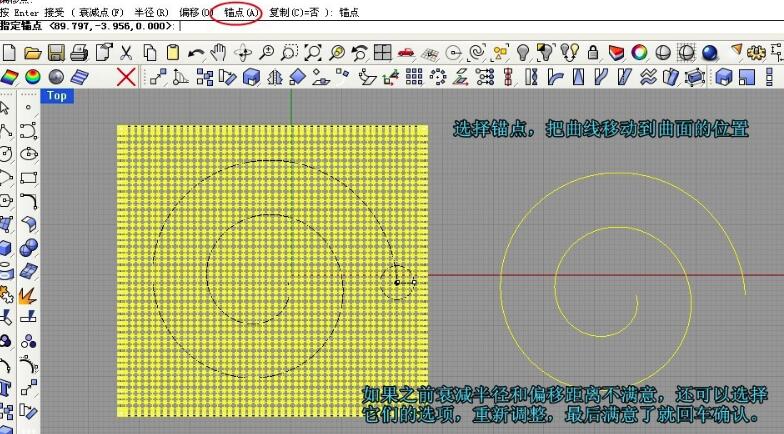Viewport: 784px width, 434px height.
Task: Click the Bend transform icon
Action: [x=555, y=77]
